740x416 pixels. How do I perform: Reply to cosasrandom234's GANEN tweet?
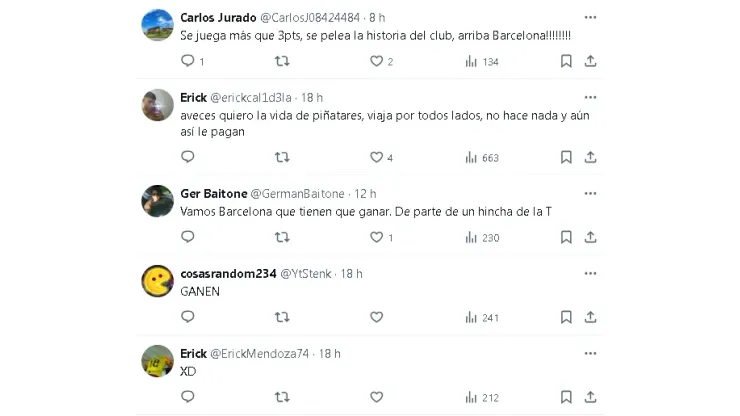[187, 317]
